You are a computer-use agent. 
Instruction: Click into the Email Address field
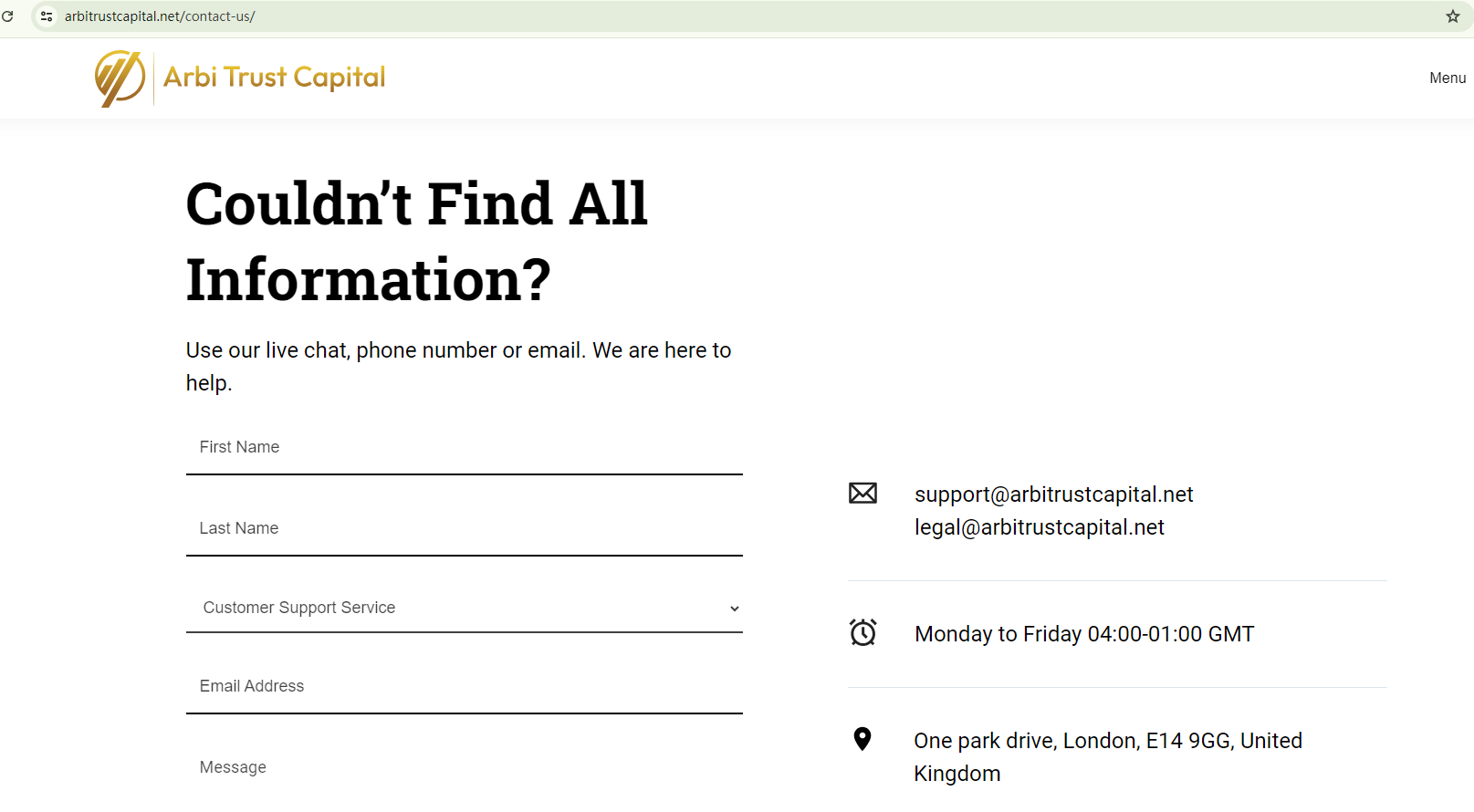tap(464, 687)
